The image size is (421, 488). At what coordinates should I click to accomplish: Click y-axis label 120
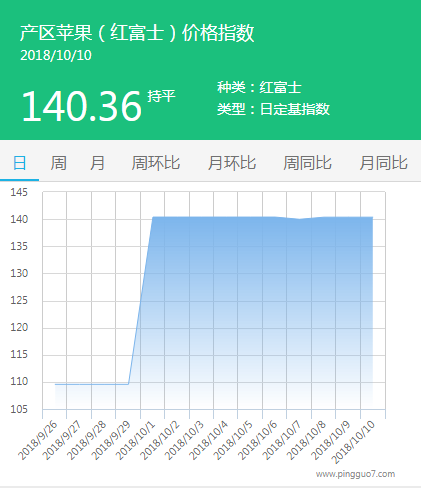tap(19, 327)
